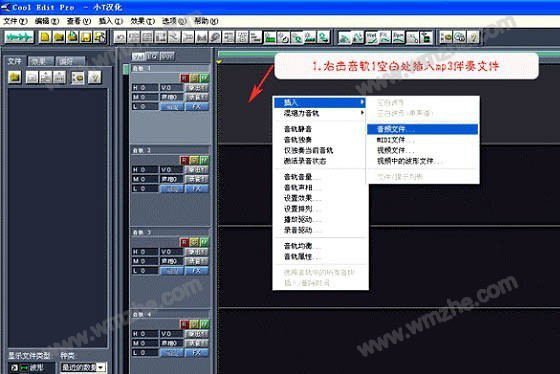Open the 帮助(H) menu
This screenshot has height=374, width=560.
click(x=206, y=21)
